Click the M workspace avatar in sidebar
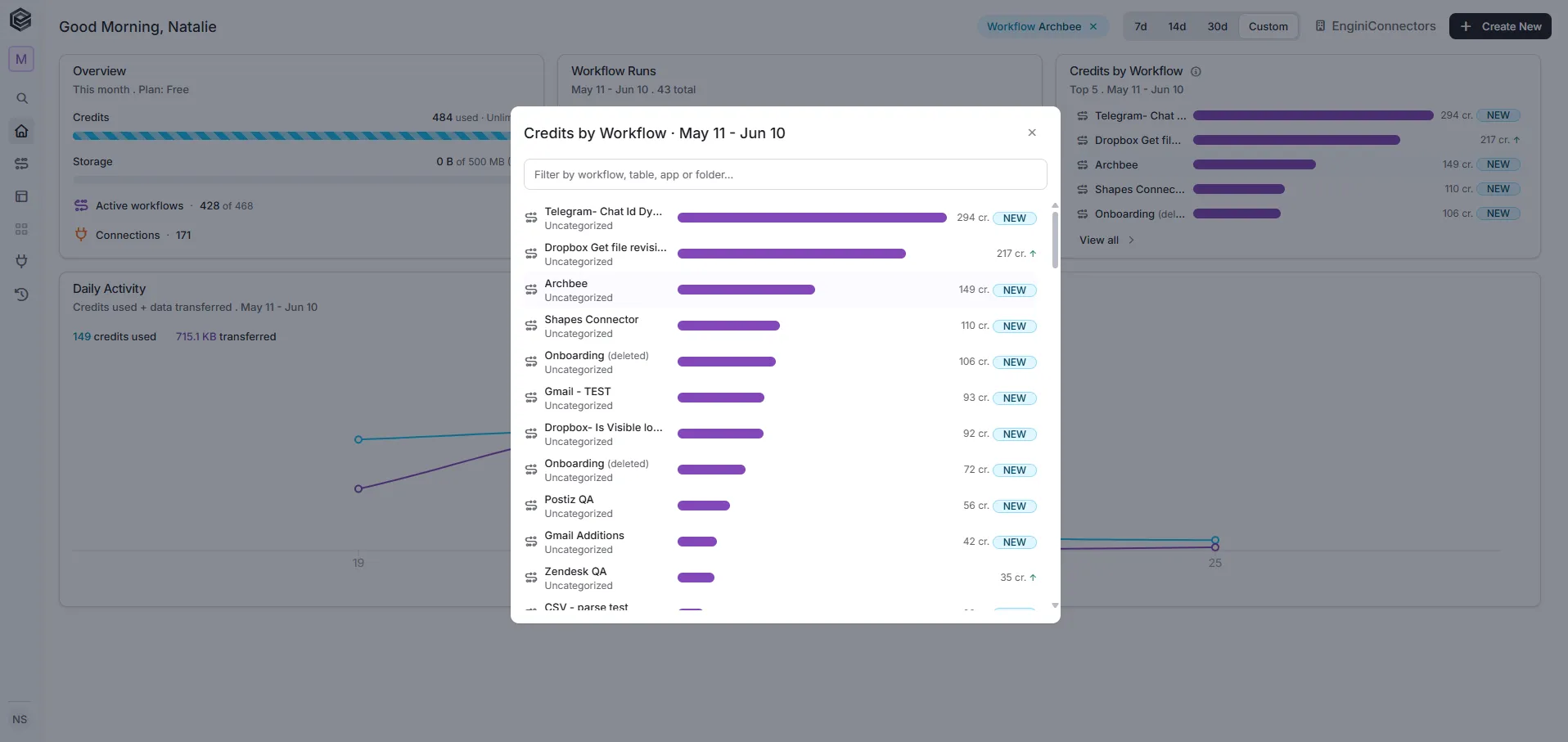The height and width of the screenshot is (742, 1568). pyautogui.click(x=21, y=59)
